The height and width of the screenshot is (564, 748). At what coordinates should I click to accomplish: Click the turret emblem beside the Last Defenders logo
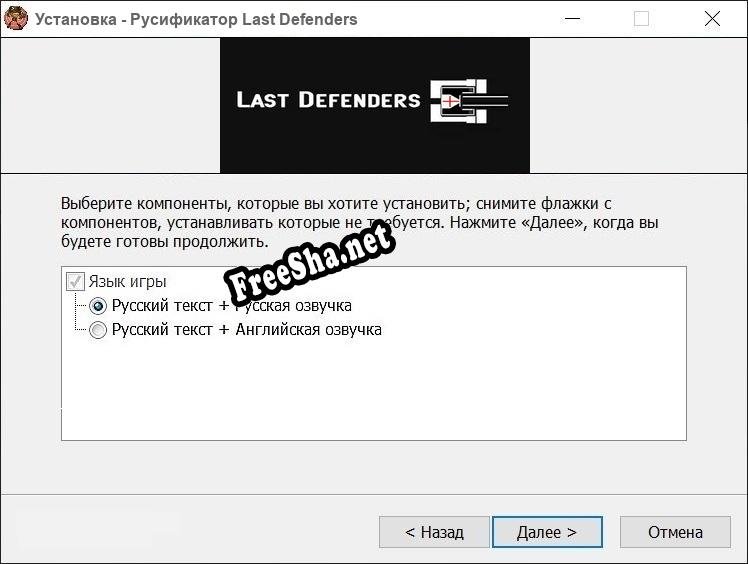(469, 101)
